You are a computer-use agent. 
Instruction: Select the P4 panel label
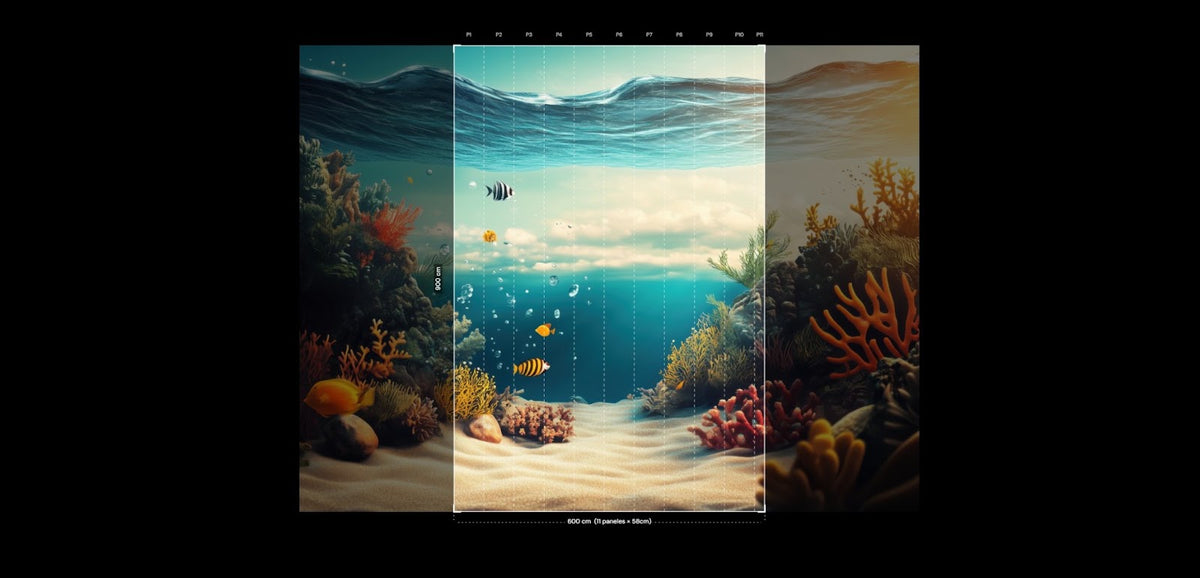tap(559, 34)
